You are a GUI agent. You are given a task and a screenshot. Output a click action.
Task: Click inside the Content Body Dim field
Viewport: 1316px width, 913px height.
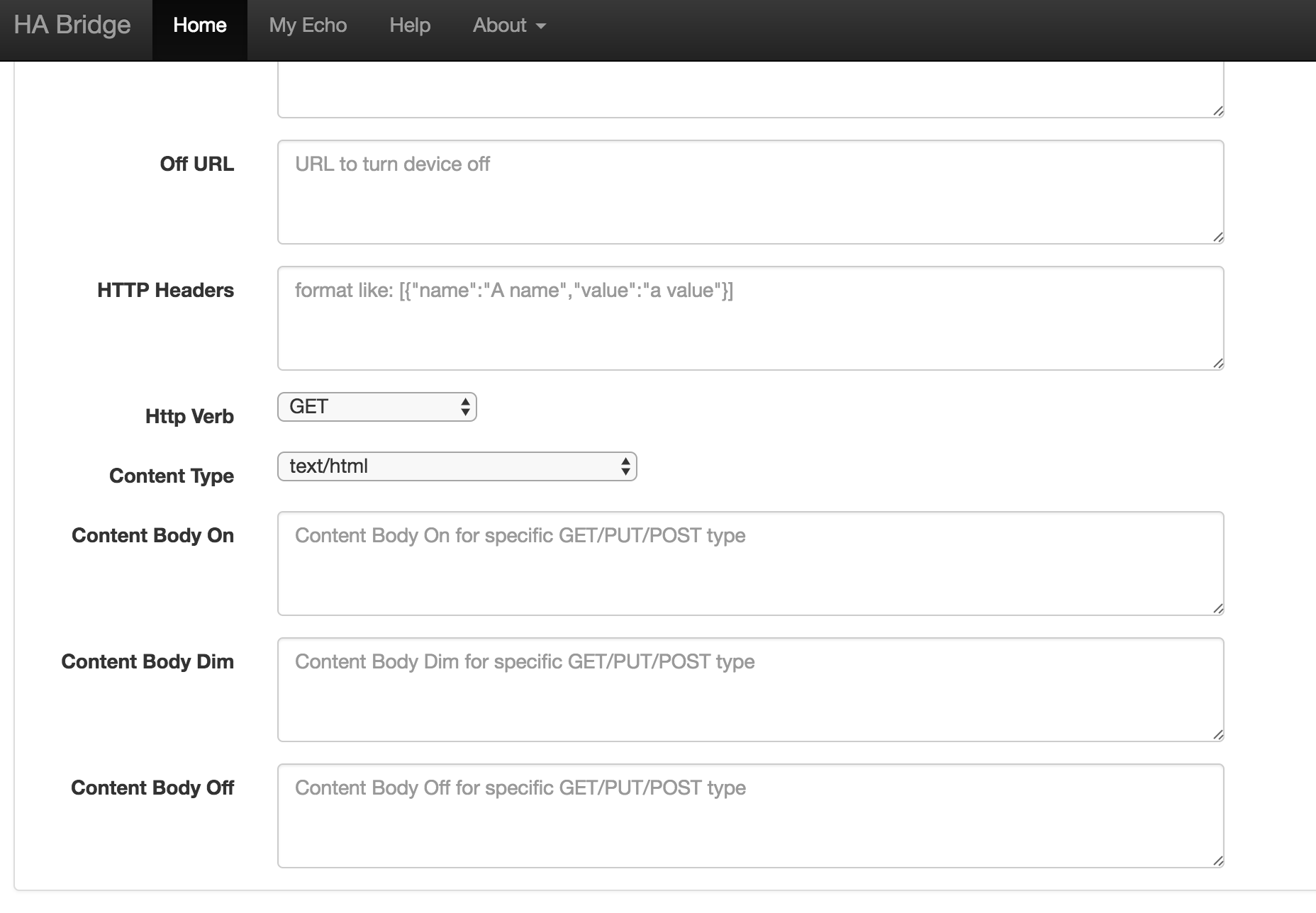click(x=750, y=690)
